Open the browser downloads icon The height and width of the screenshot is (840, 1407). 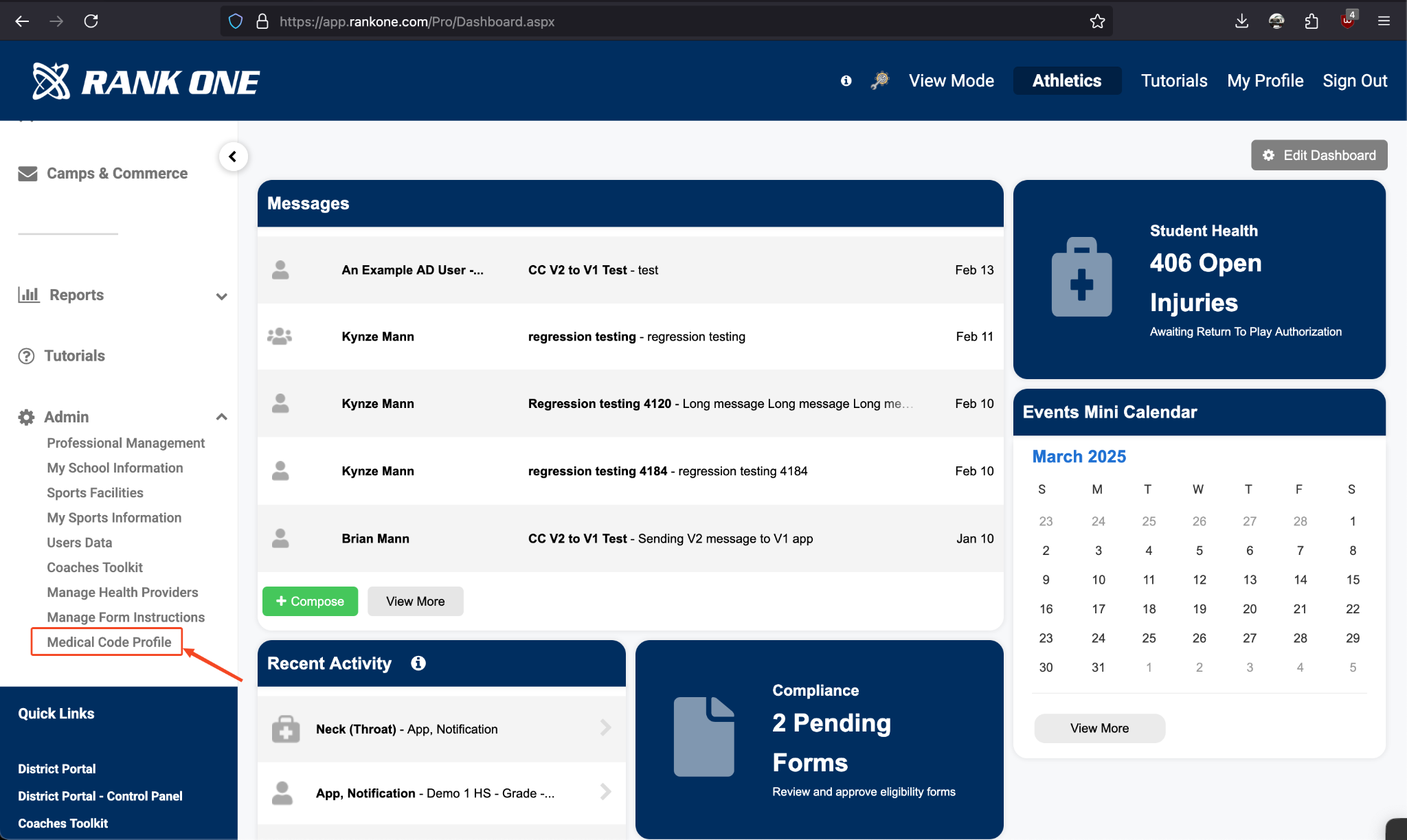point(1241,21)
